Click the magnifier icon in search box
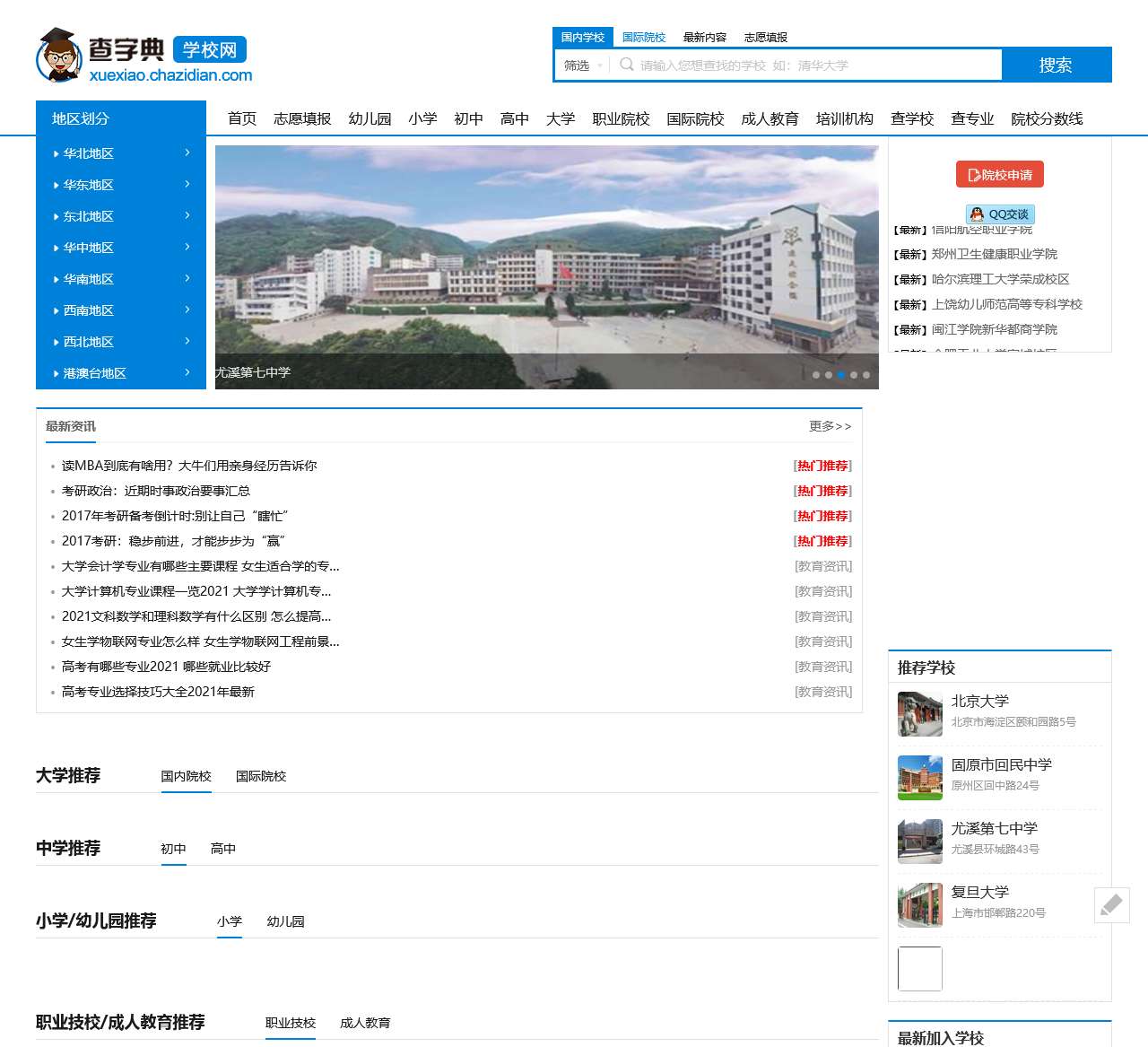This screenshot has width=1148, height=1047. [627, 65]
